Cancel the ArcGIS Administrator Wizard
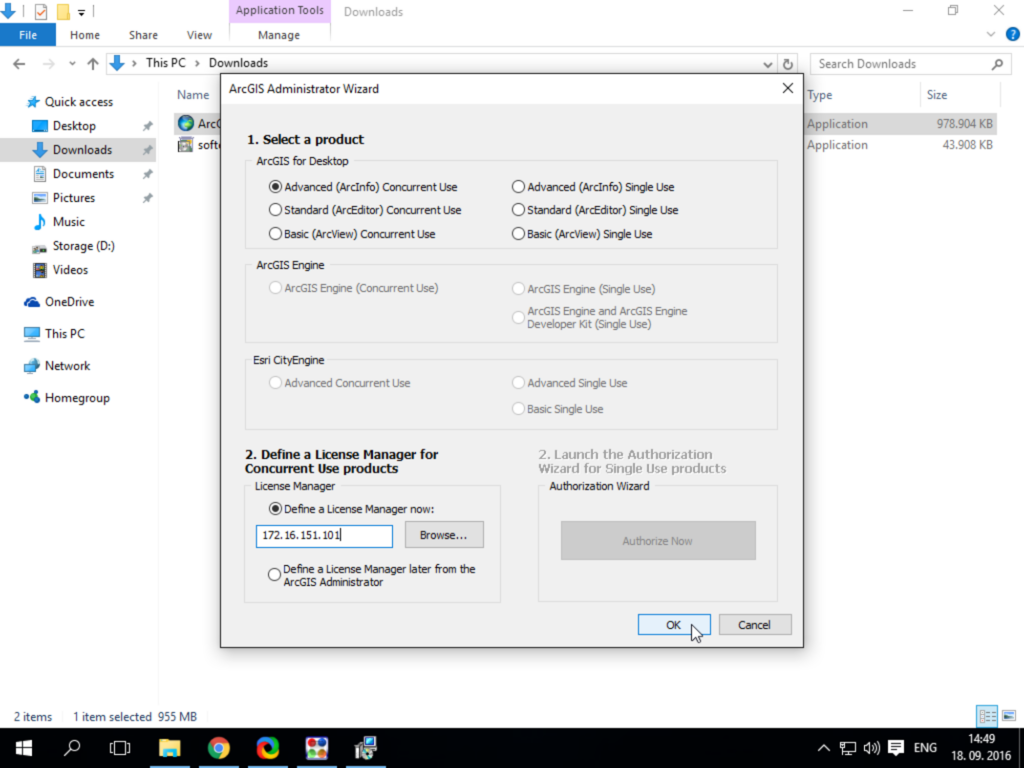 click(x=755, y=625)
